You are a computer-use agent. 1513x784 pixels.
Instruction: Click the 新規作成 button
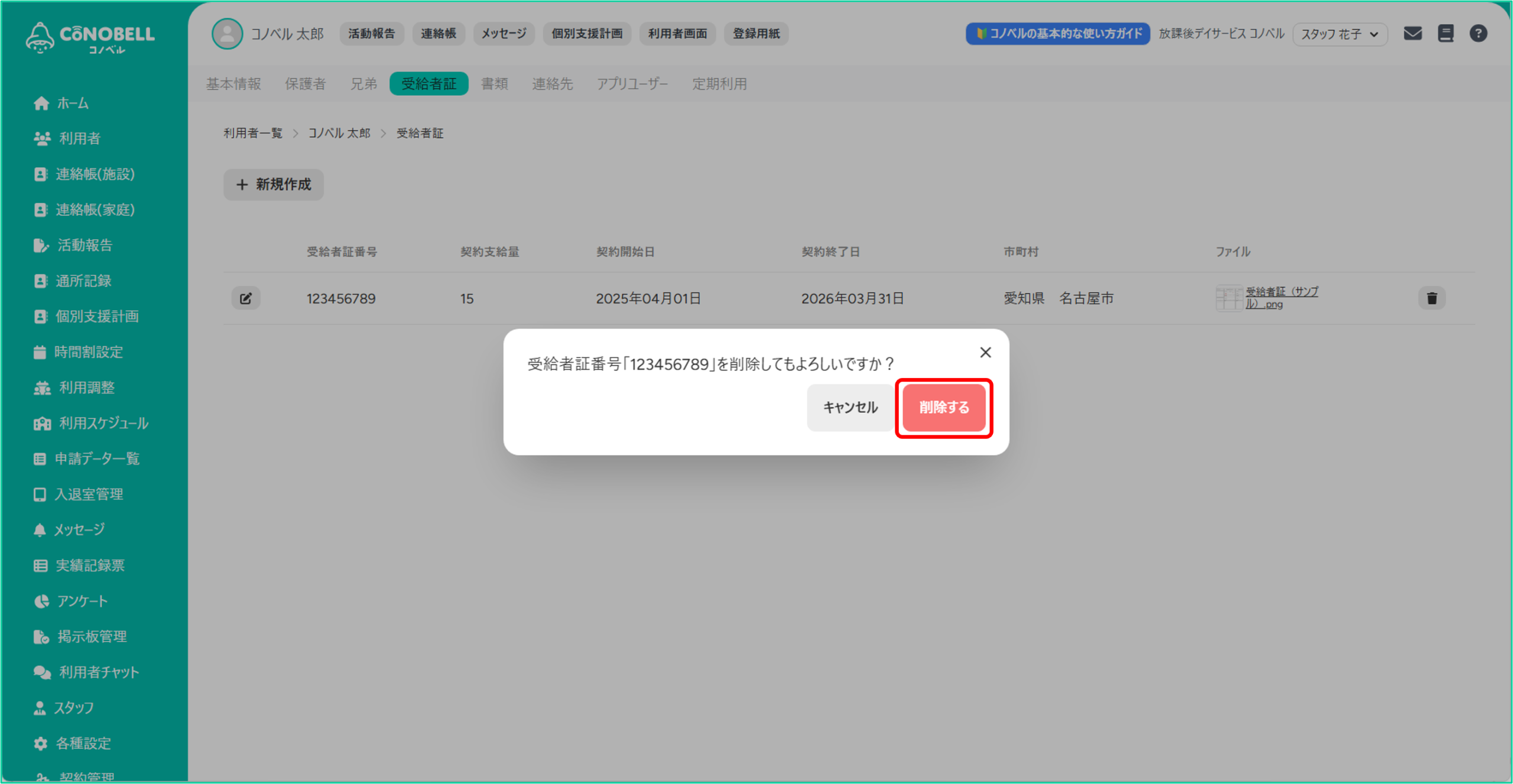(x=273, y=185)
